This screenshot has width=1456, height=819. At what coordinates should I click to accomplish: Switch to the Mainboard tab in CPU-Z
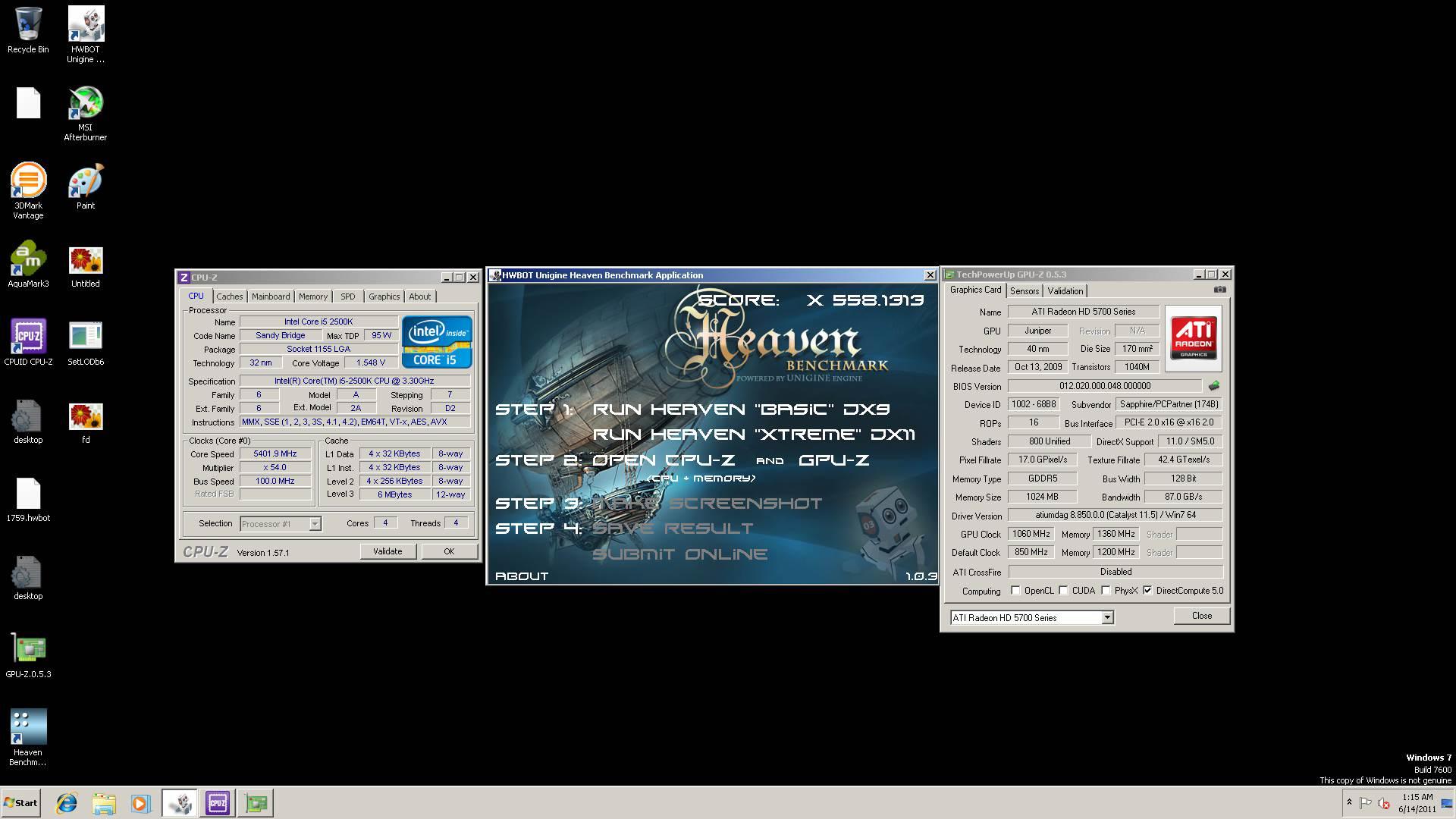[271, 297]
